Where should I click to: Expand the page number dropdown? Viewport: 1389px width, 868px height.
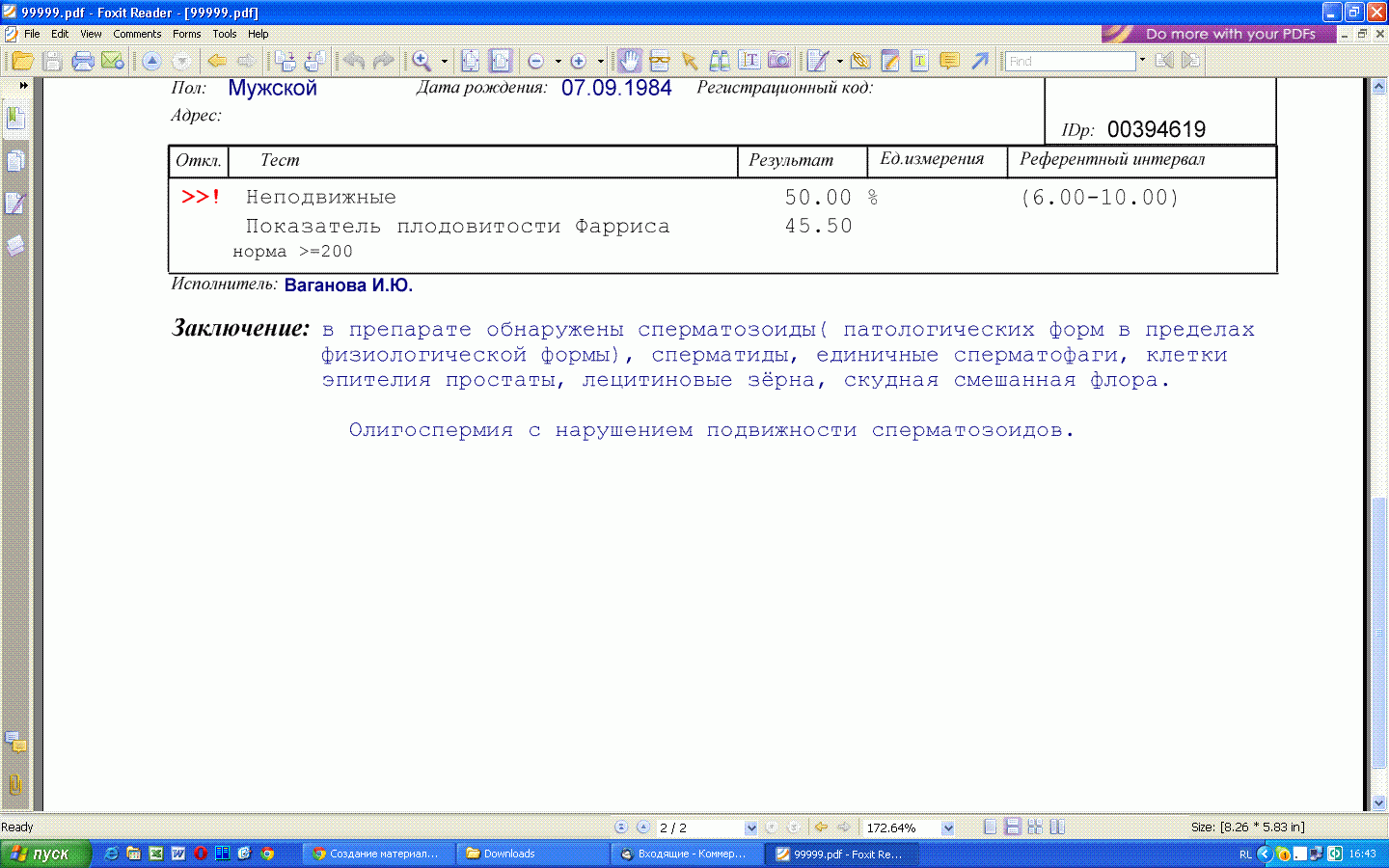pos(750,827)
